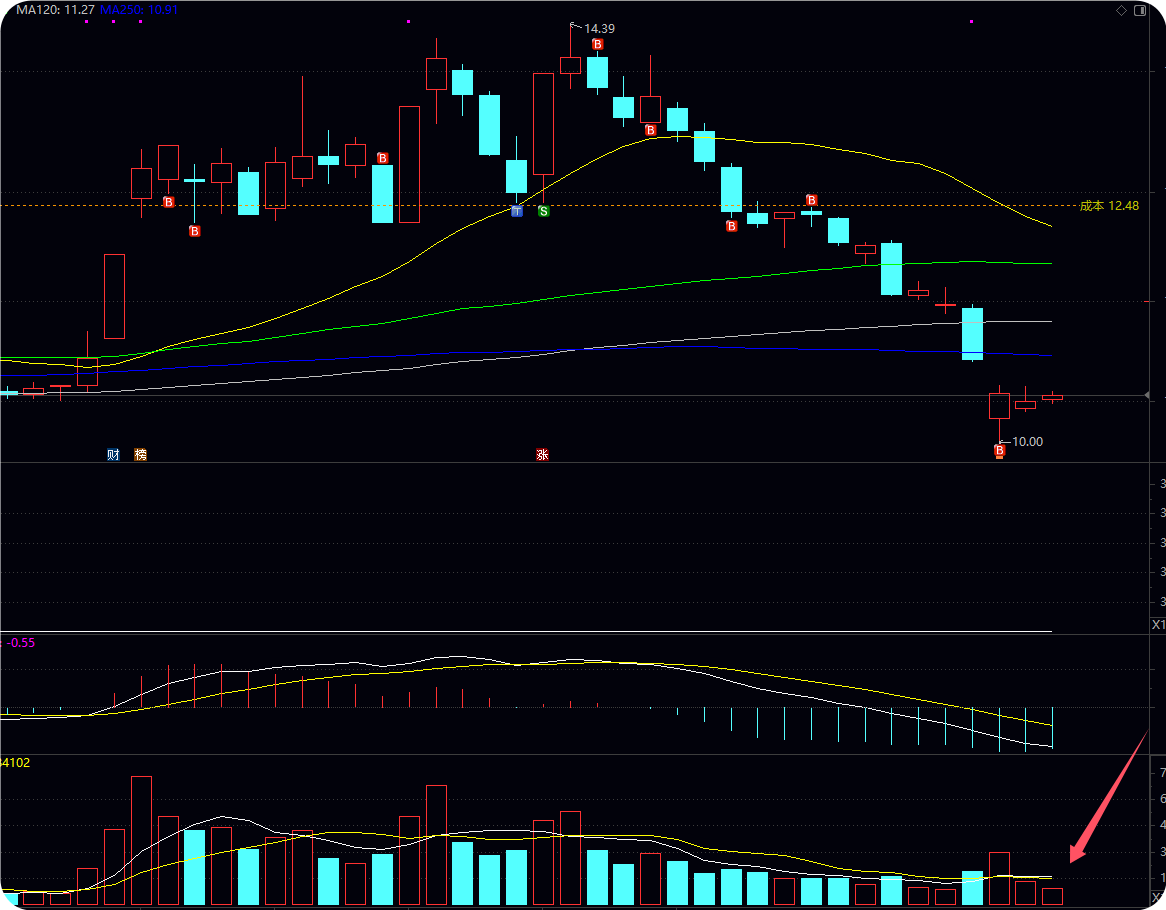The image size is (1166, 910).
Task: Click the B marker above the 成本 line near 12.48
Action: click(811, 200)
